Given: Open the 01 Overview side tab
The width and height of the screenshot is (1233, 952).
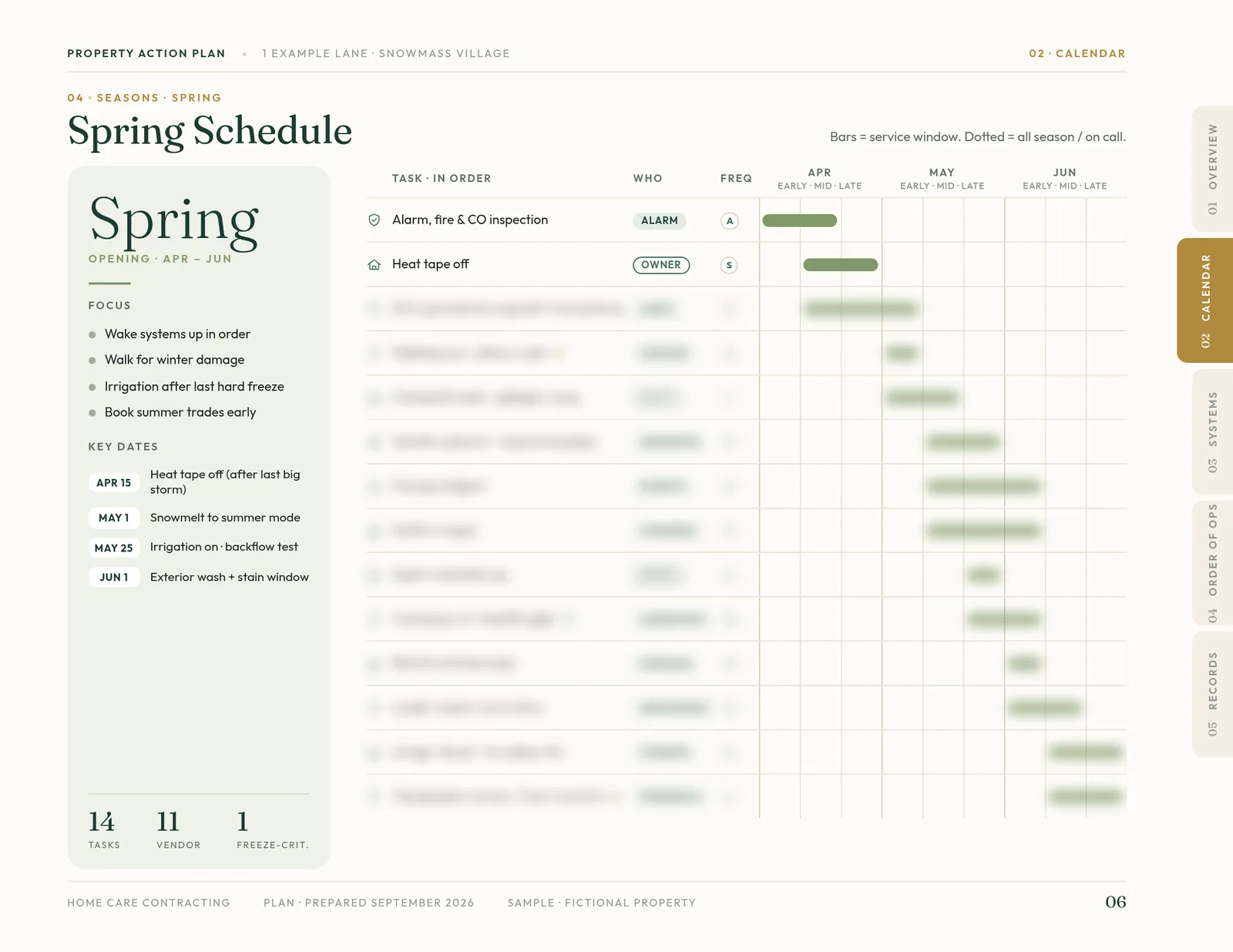Looking at the screenshot, I should pyautogui.click(x=1212, y=169).
